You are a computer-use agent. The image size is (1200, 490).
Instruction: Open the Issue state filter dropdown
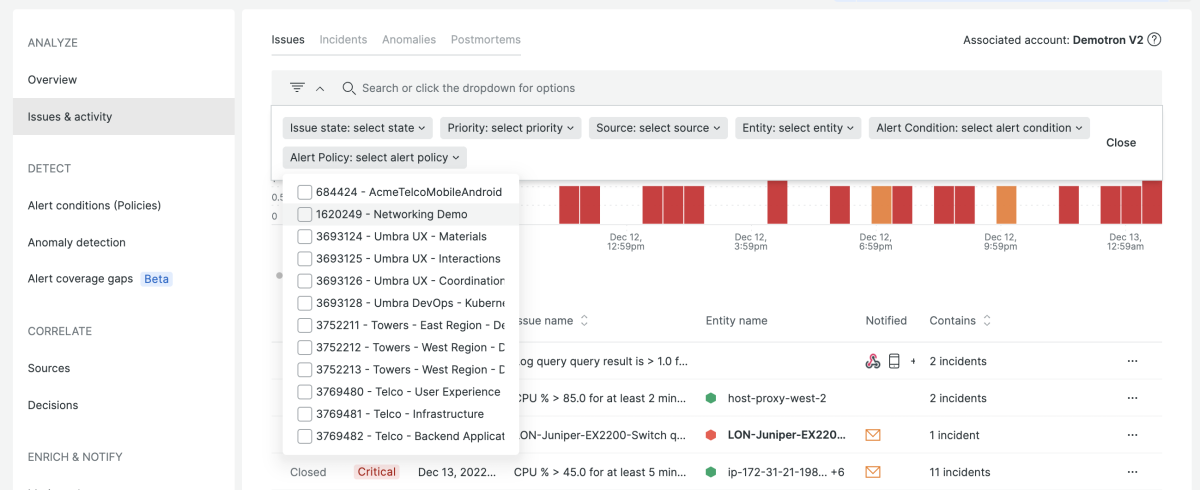[x=359, y=128]
